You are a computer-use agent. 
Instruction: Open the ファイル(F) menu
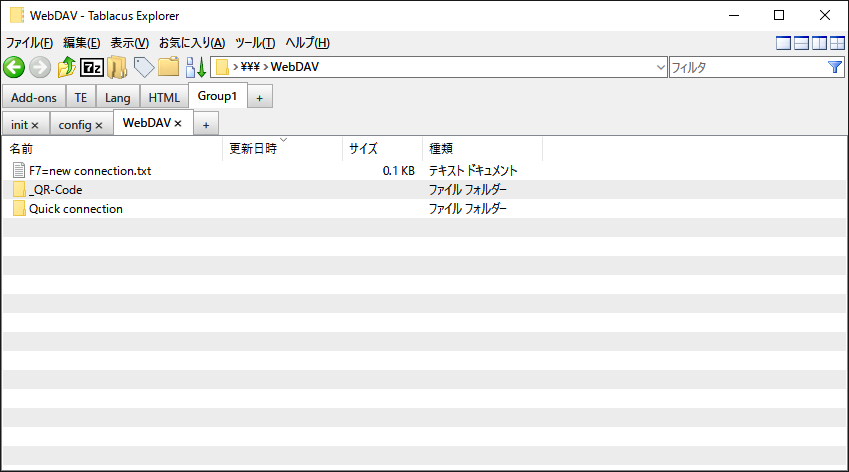(29, 43)
